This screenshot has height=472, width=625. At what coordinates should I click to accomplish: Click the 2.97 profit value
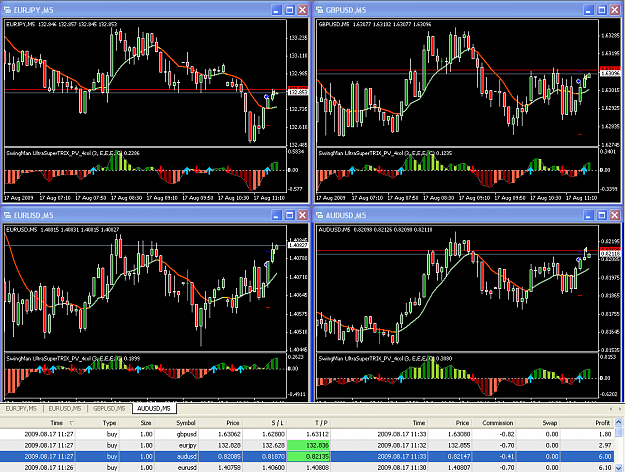pyautogui.click(x=605, y=445)
